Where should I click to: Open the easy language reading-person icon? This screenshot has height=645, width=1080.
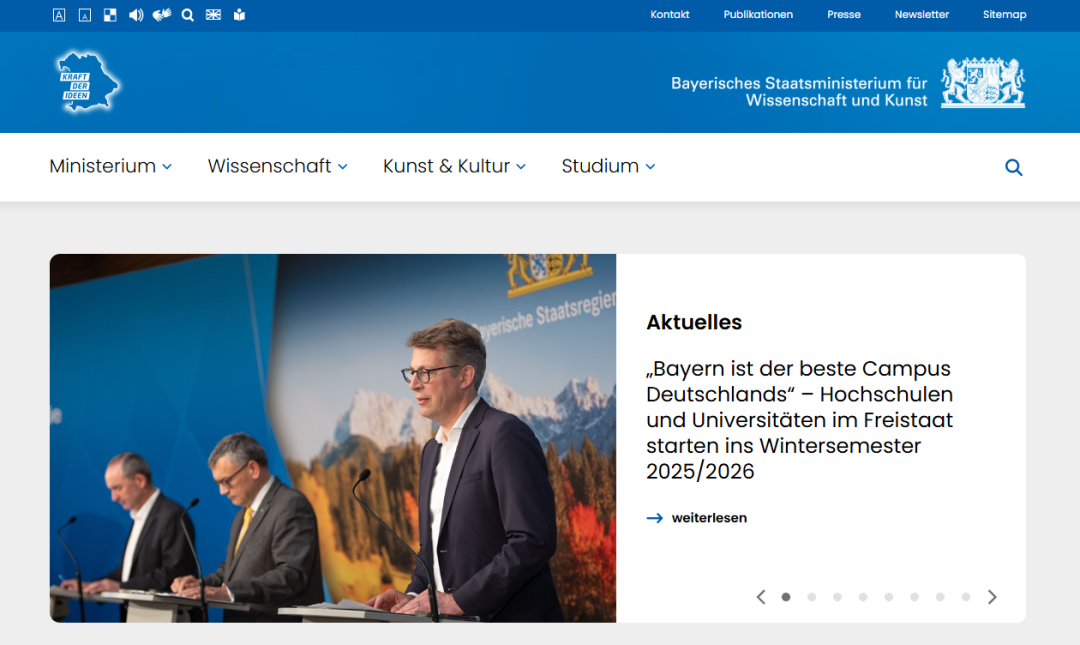click(239, 15)
